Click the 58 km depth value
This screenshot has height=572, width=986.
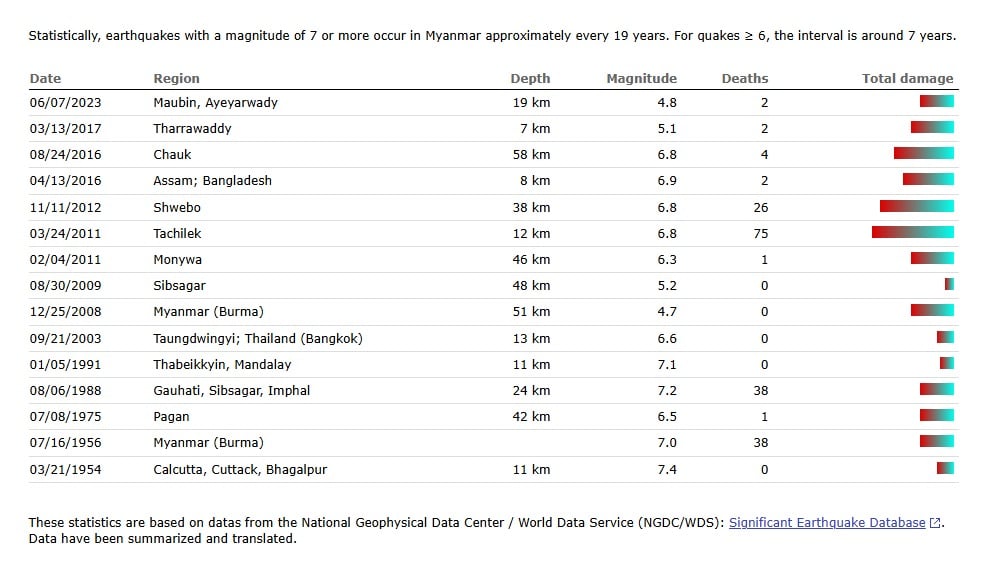[531, 155]
